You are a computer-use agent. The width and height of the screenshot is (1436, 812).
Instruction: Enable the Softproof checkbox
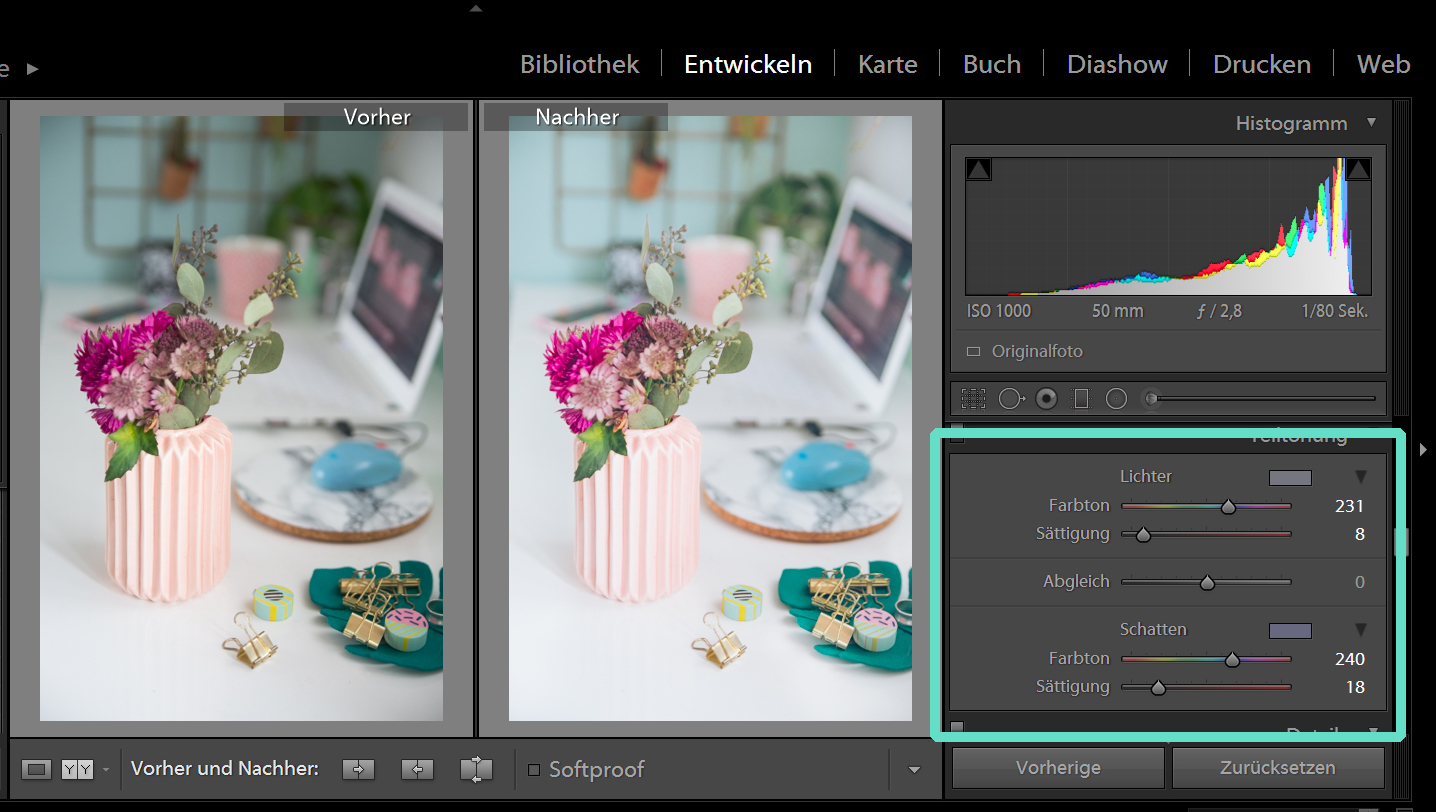click(534, 770)
